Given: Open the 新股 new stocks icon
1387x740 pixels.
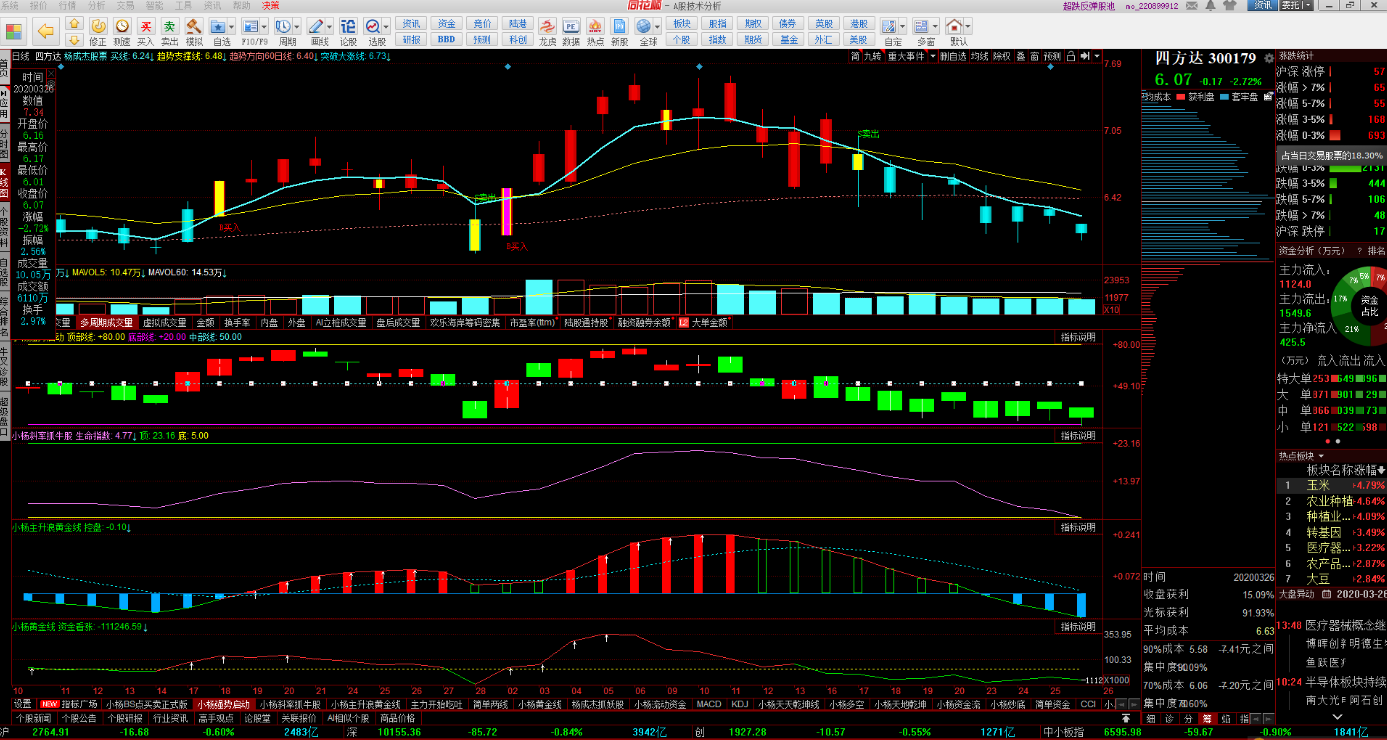Looking at the screenshot, I should click(620, 26).
